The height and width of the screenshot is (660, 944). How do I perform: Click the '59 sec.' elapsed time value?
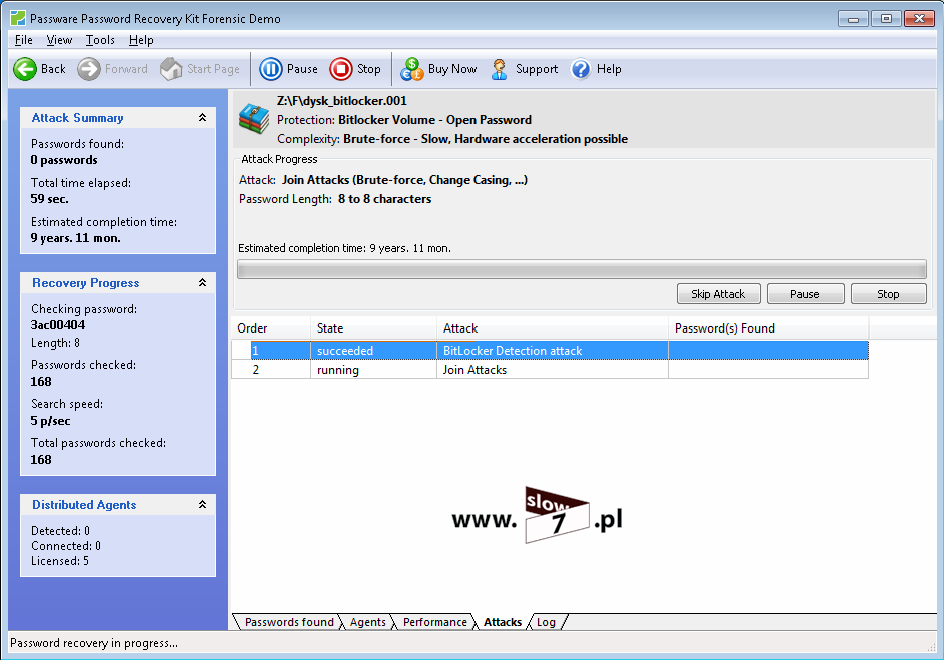49,199
